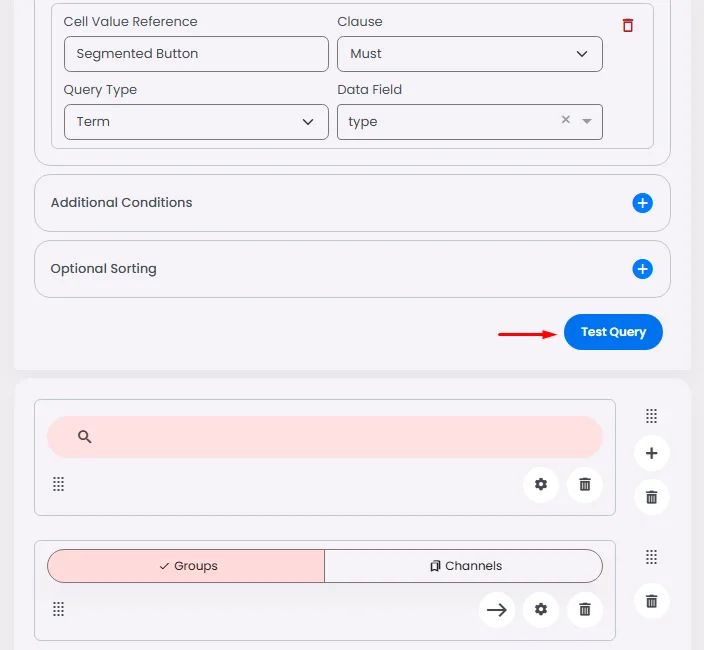
Task: Click the pink search bar field
Action: coord(325,437)
